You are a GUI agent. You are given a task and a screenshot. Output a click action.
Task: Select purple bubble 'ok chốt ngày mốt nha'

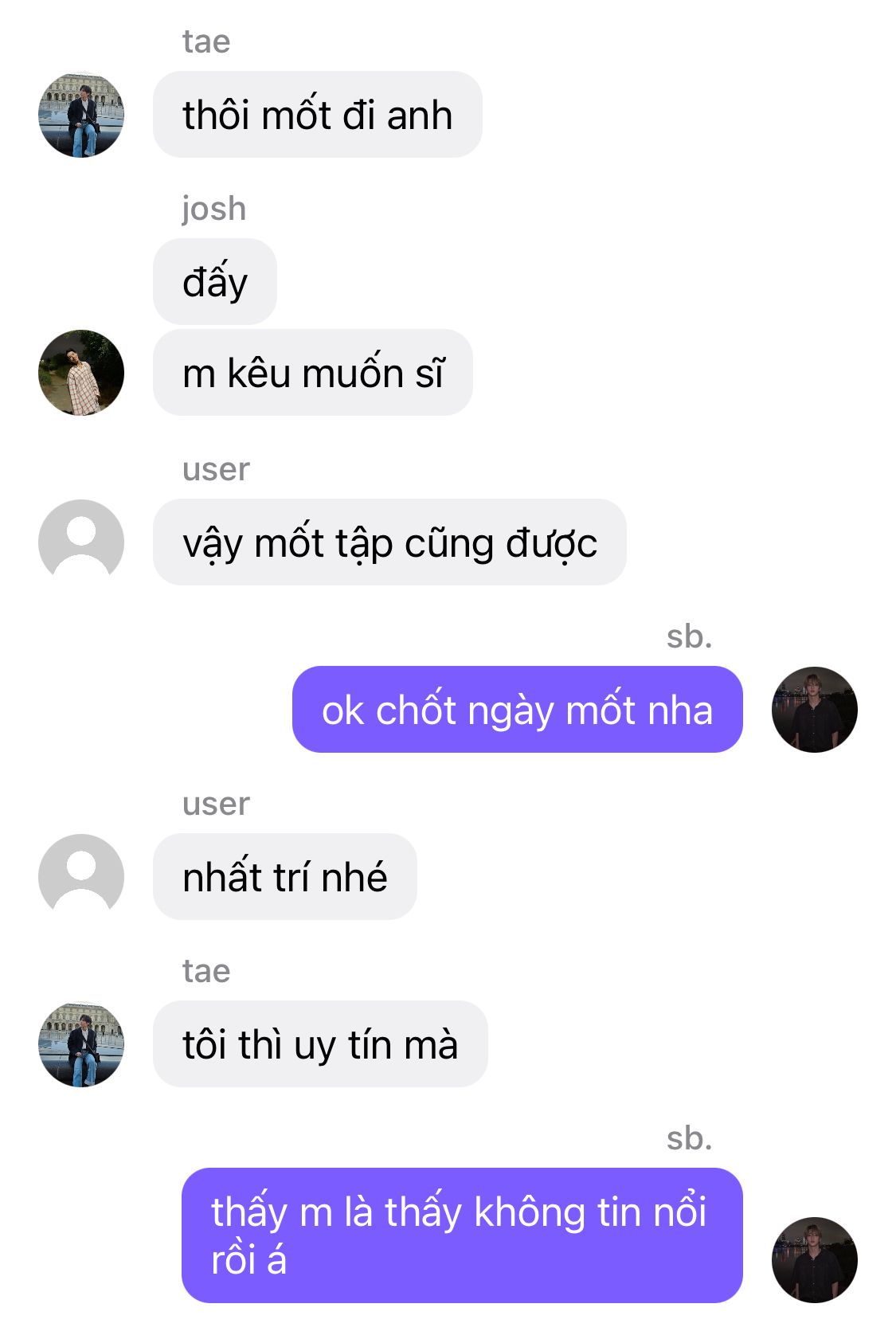click(518, 709)
